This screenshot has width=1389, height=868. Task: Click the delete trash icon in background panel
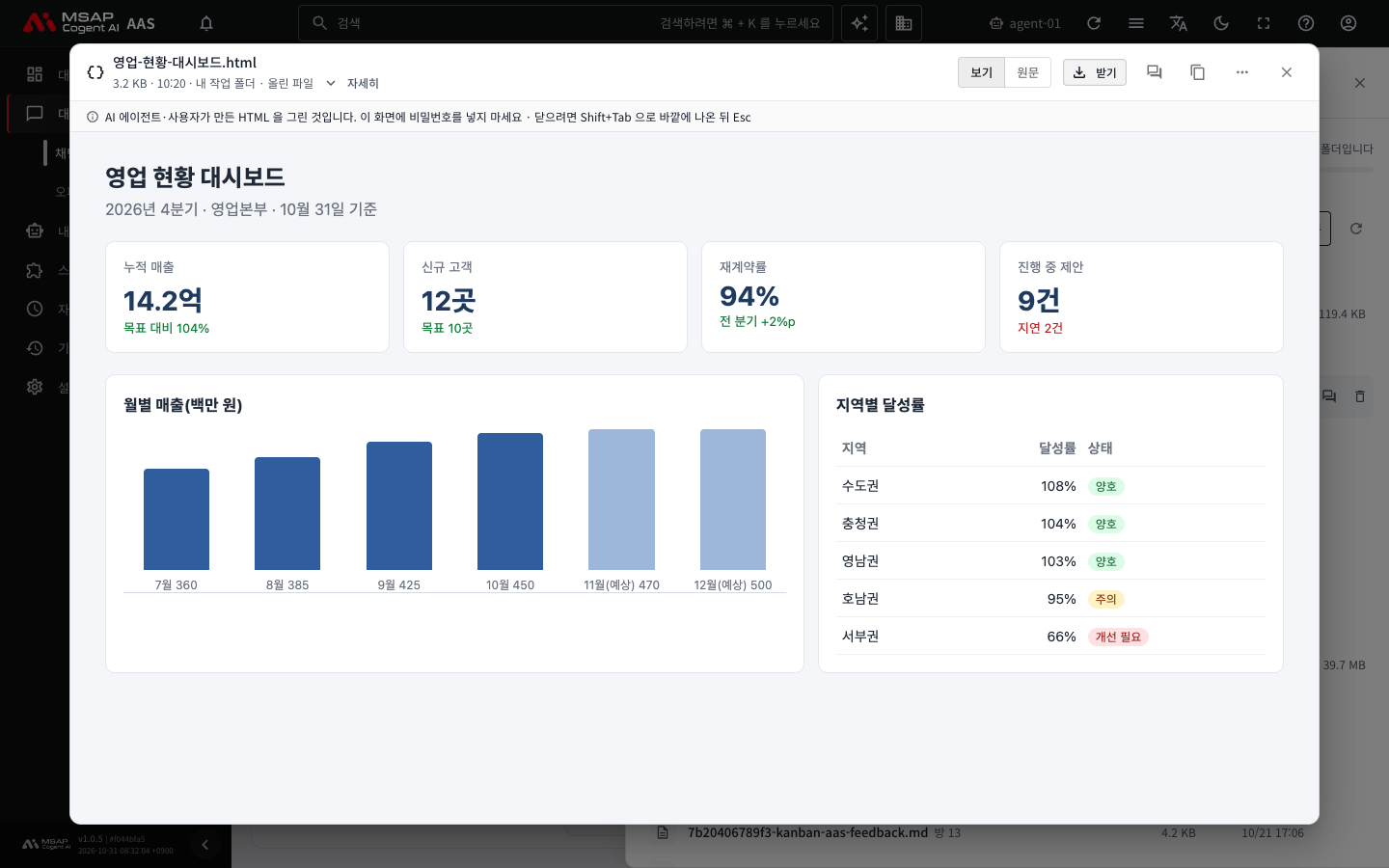(x=1360, y=396)
